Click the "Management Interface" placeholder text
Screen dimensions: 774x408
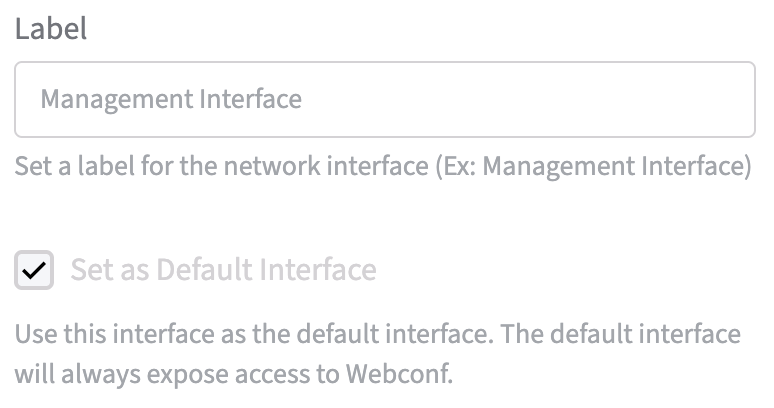(x=171, y=100)
